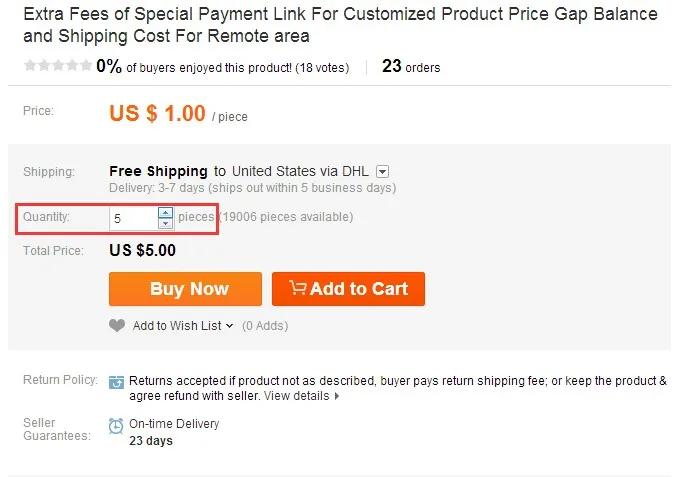Screen dimensions: 683x477
Task: Click the heart icon for the wish list
Action: pyautogui.click(x=117, y=325)
